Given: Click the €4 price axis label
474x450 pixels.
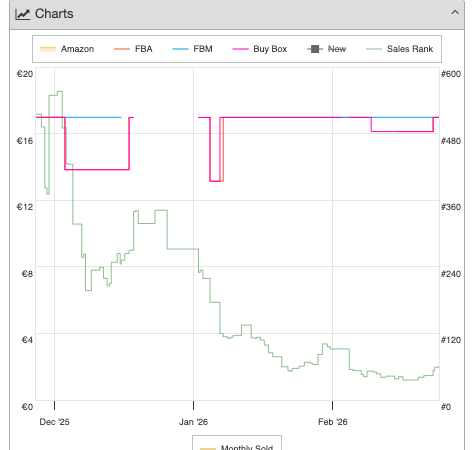Looking at the screenshot, I should coord(27,340).
